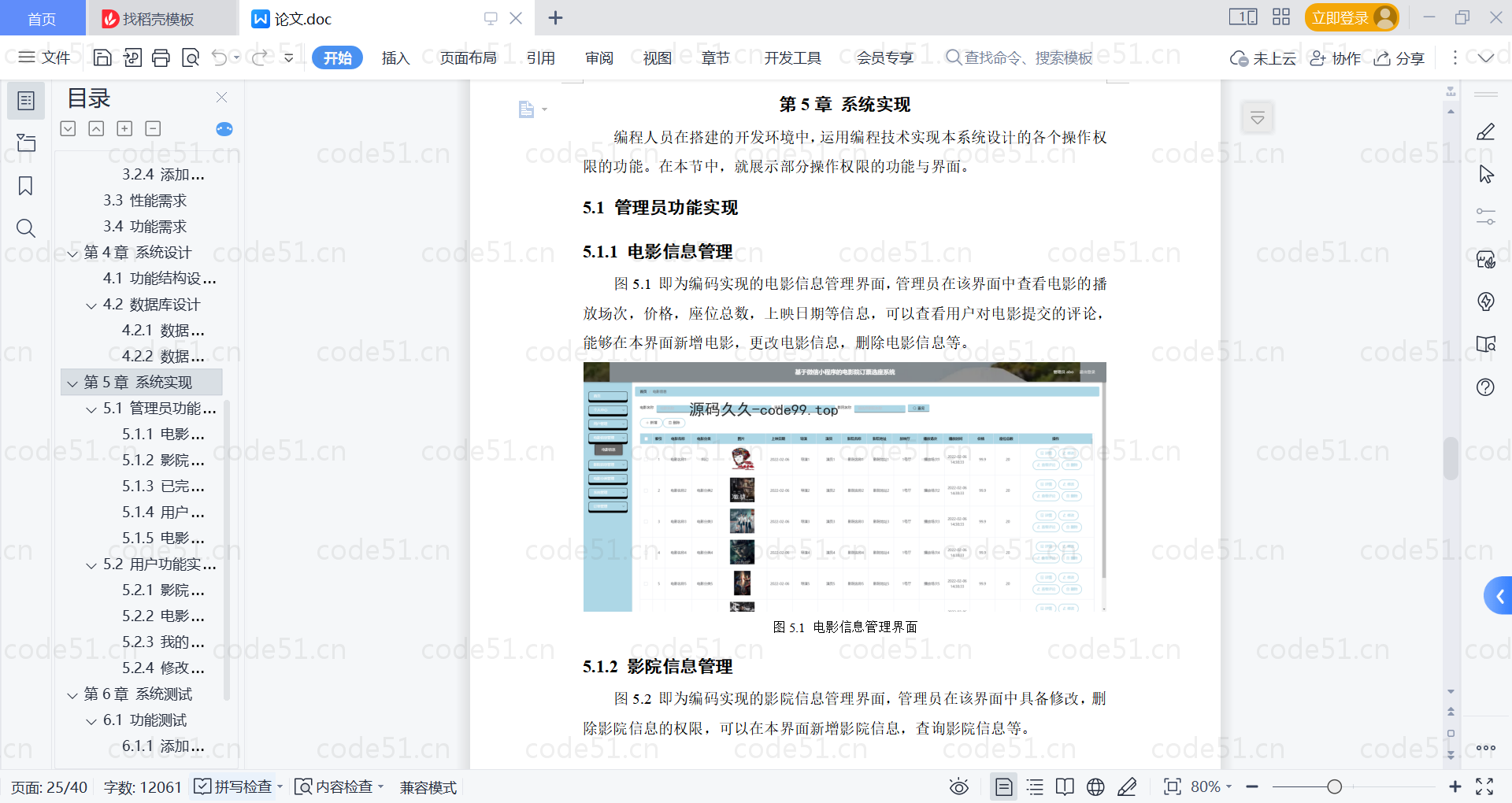Click the 电影信息管理界面 screenshot image

844,487
